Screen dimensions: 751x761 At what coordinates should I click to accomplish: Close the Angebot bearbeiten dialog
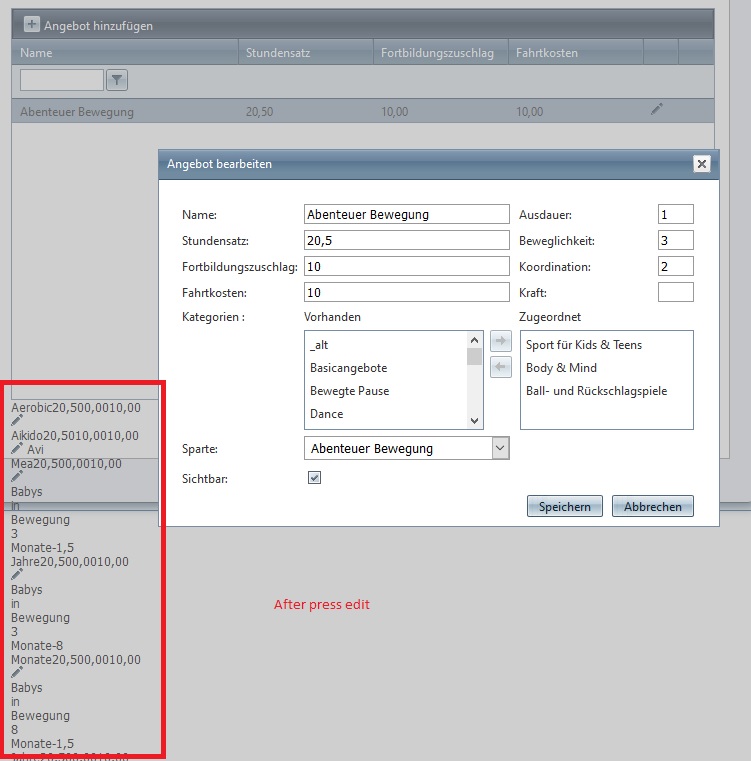tap(701, 164)
